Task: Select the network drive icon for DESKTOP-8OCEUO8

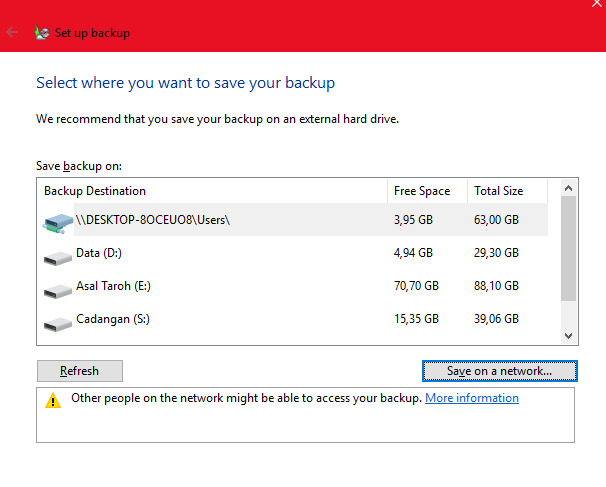Action: pos(58,223)
